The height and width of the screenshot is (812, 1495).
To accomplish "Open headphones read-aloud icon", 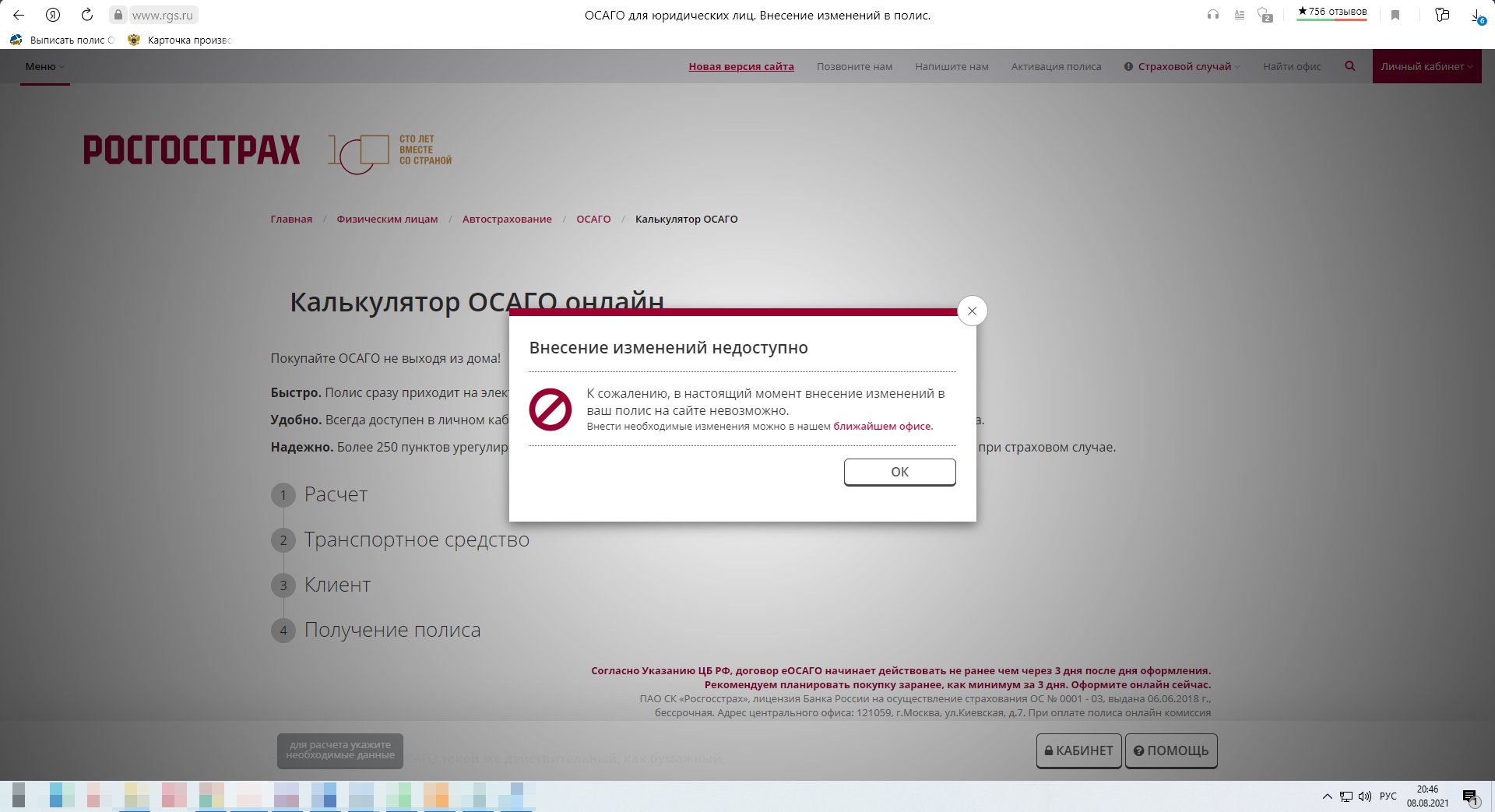I will [1212, 15].
